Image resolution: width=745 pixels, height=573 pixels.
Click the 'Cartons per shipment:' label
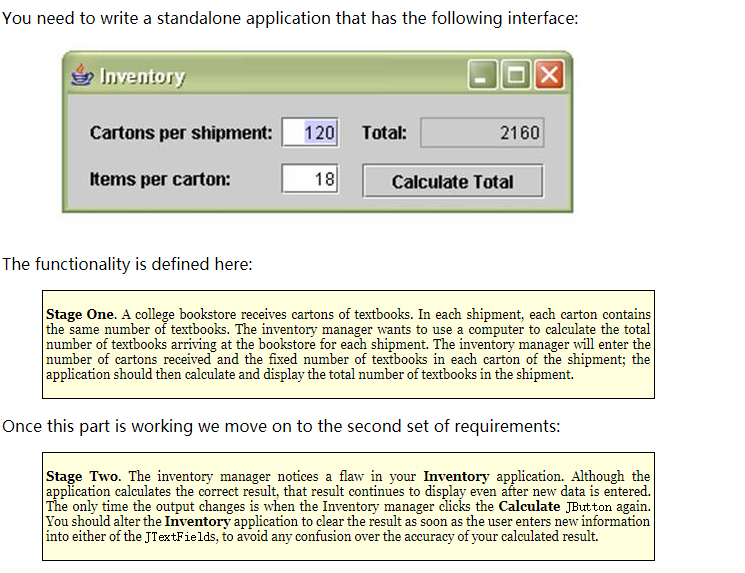(181, 133)
